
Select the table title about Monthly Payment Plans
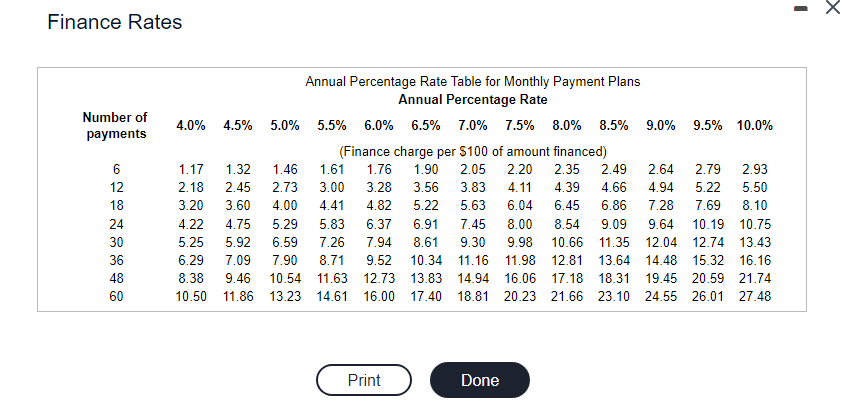(x=473, y=82)
